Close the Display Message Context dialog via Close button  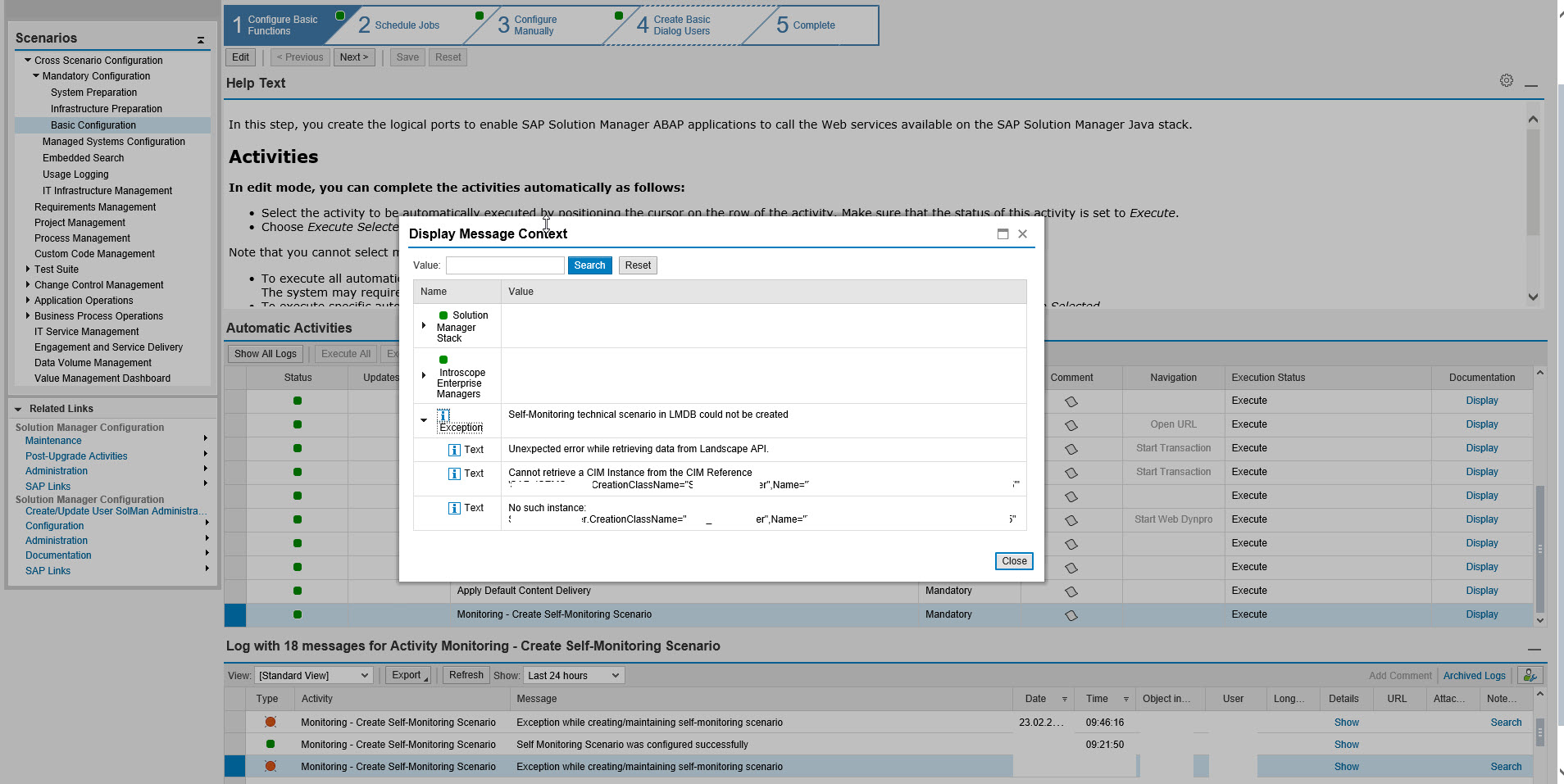[1014, 561]
